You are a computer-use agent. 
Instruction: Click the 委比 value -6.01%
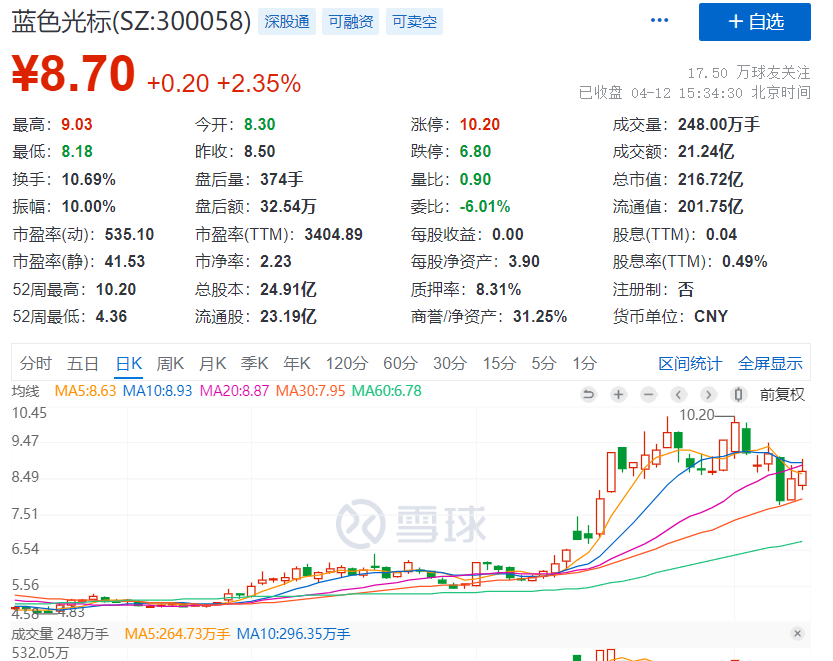tap(484, 207)
